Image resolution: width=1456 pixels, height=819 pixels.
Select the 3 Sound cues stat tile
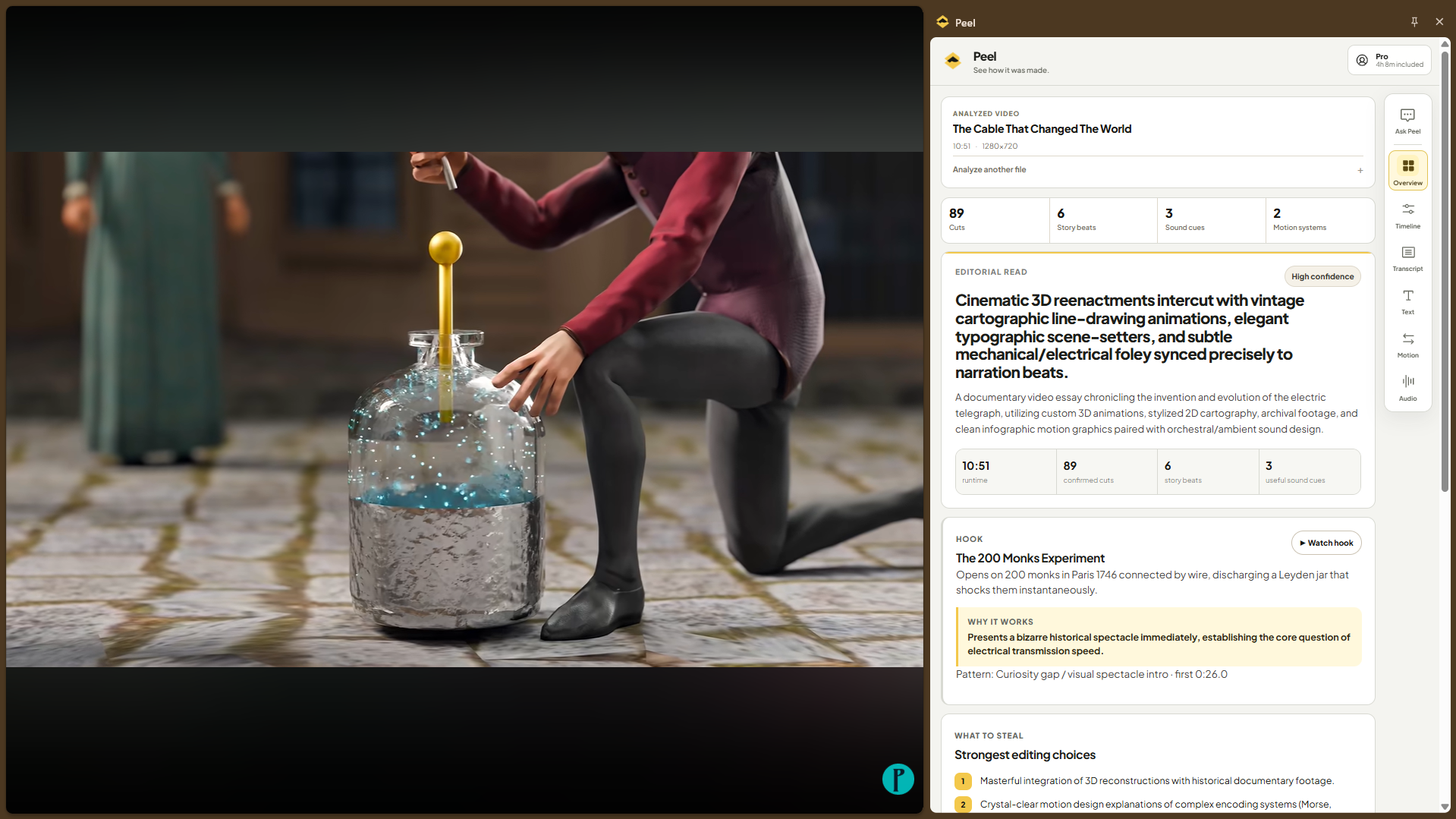coord(1211,220)
